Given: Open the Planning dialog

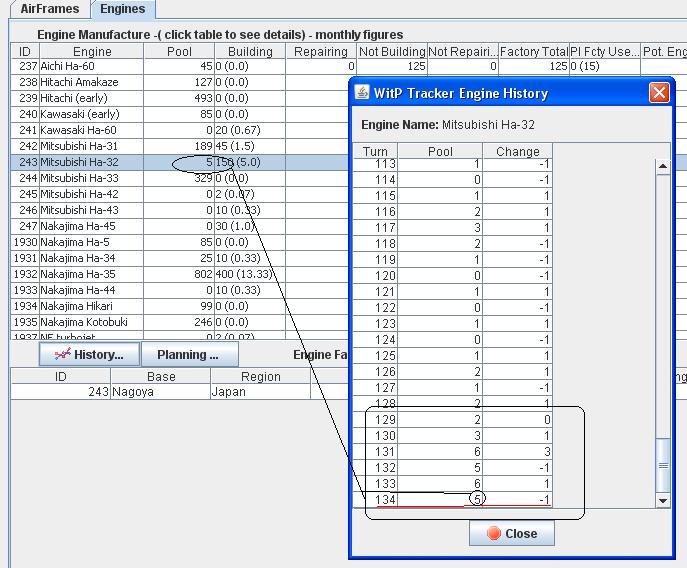Looking at the screenshot, I should coord(190,354).
